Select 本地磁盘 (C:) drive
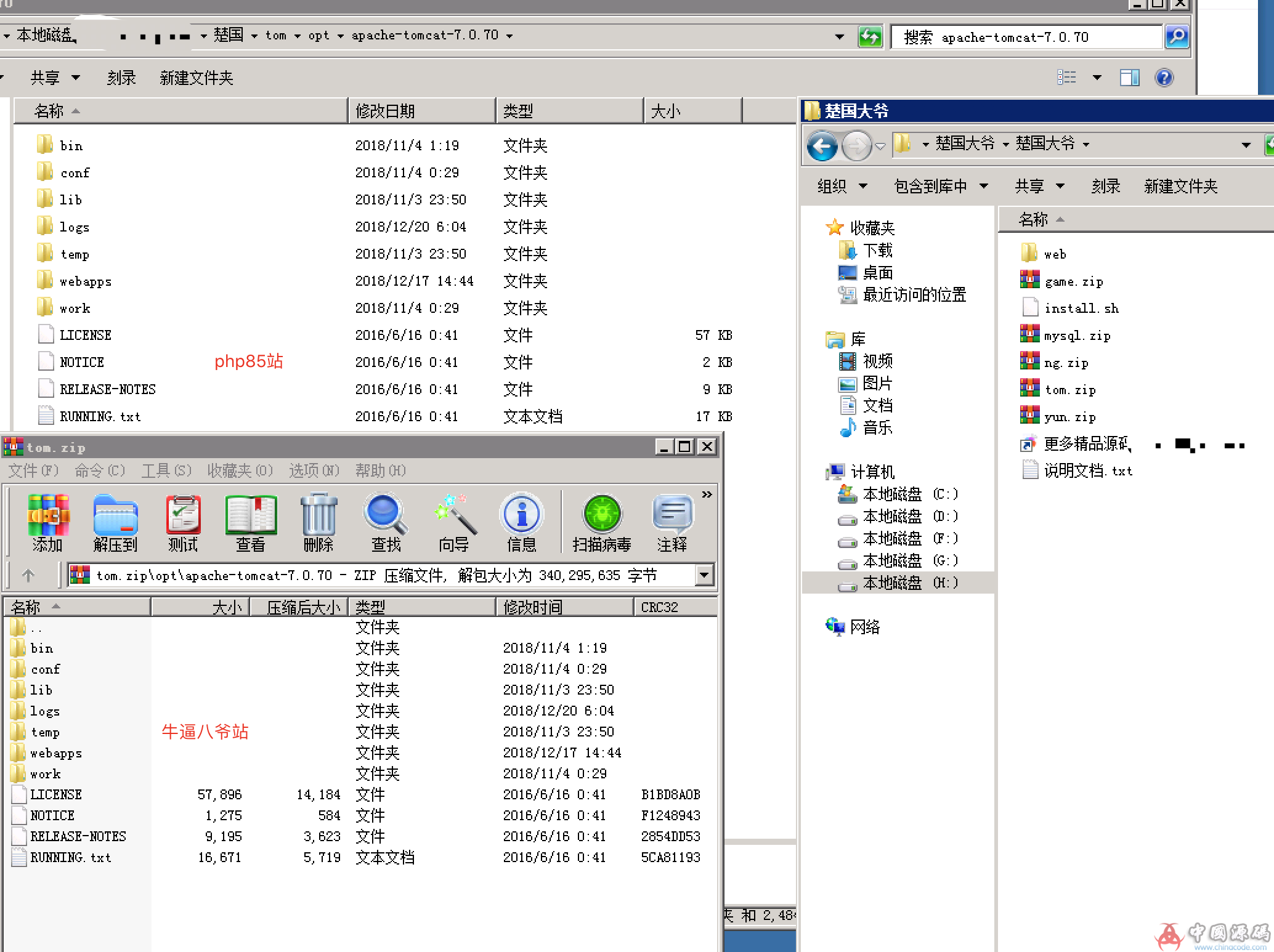 coord(898,494)
